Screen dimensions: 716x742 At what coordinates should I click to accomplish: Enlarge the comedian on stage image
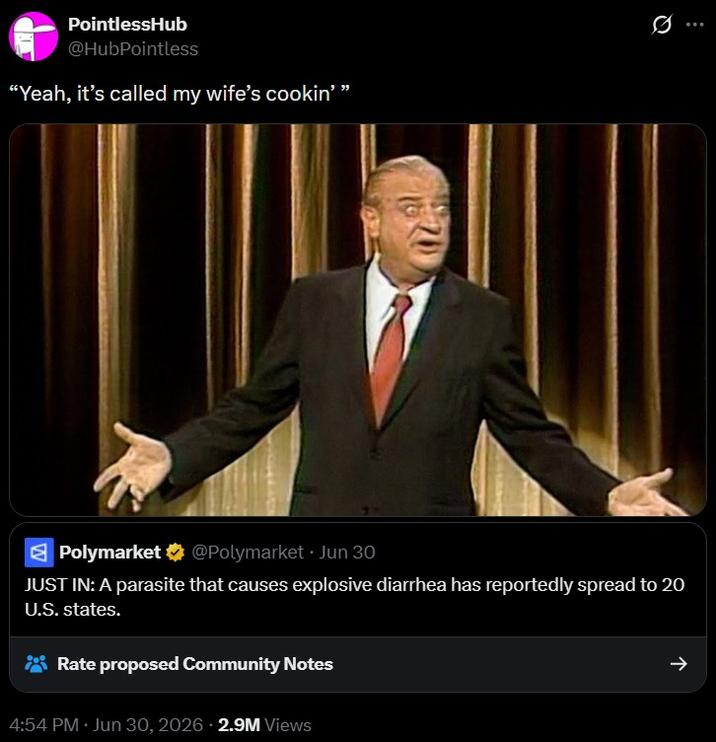click(358, 320)
